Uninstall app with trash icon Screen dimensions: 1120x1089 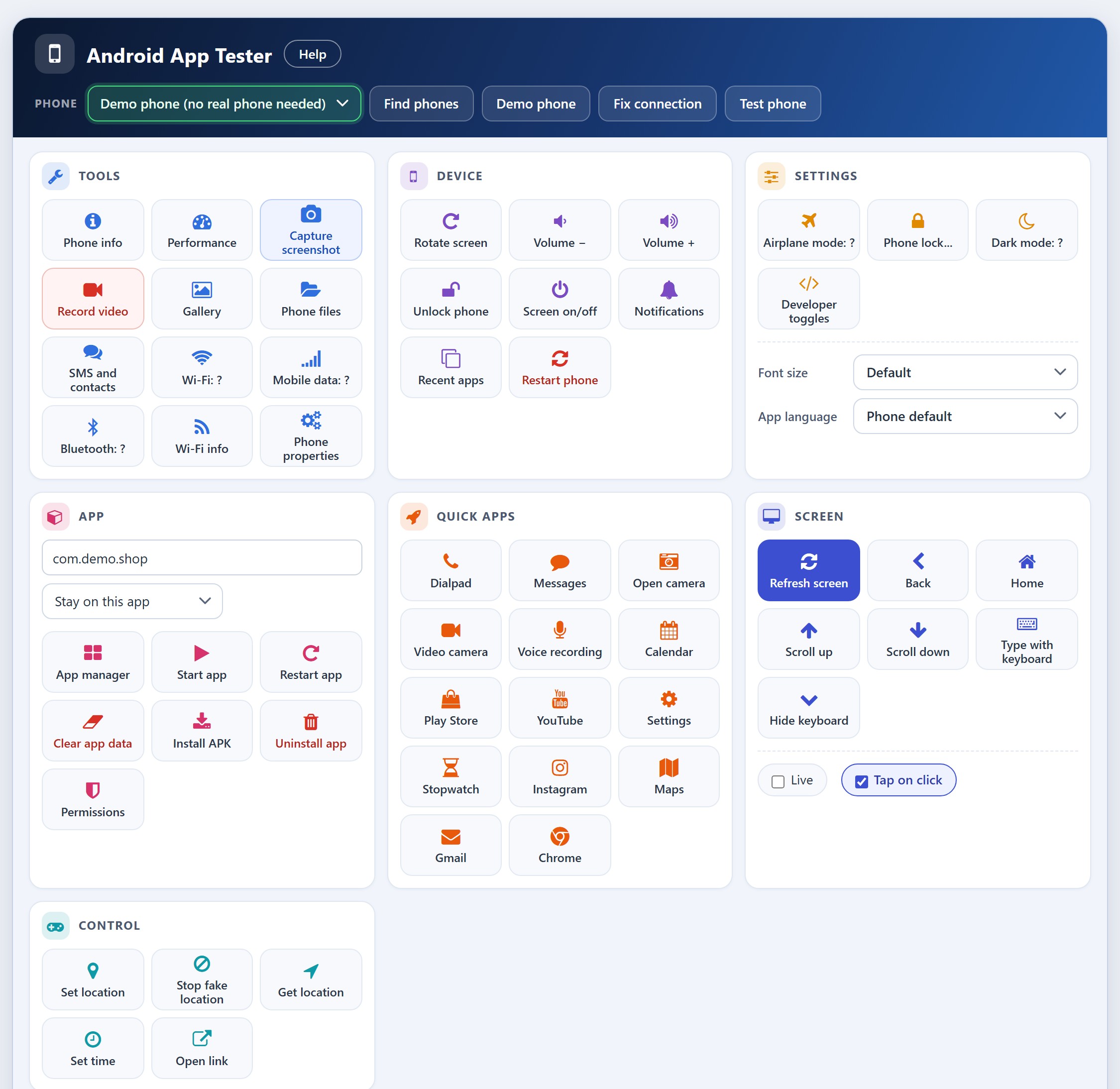point(311,730)
